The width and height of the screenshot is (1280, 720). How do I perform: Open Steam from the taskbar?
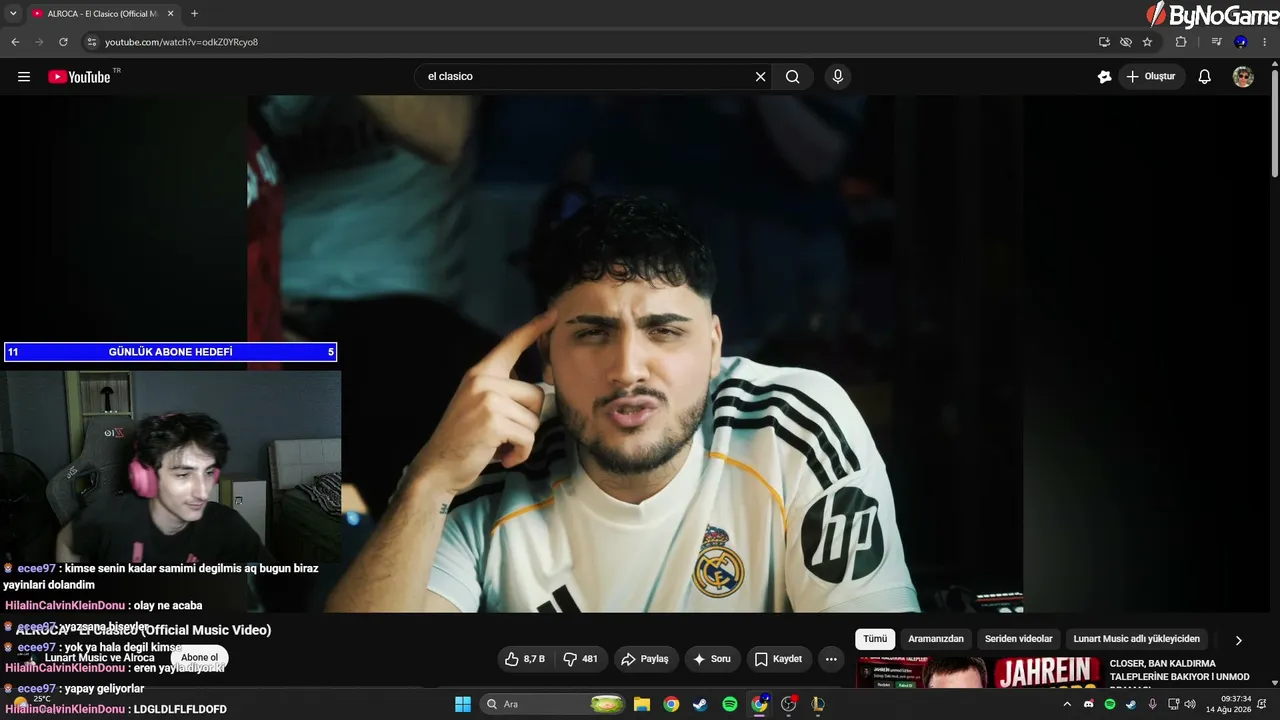tap(700, 704)
